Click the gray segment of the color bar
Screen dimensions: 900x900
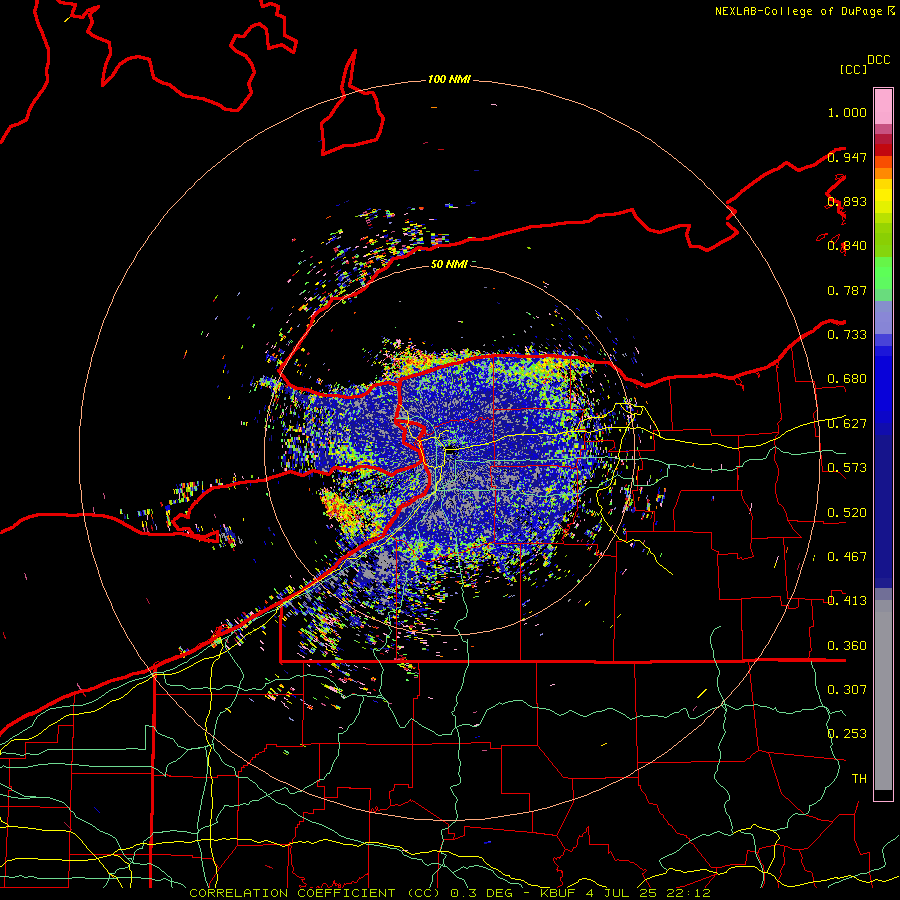pyautogui.click(x=883, y=695)
